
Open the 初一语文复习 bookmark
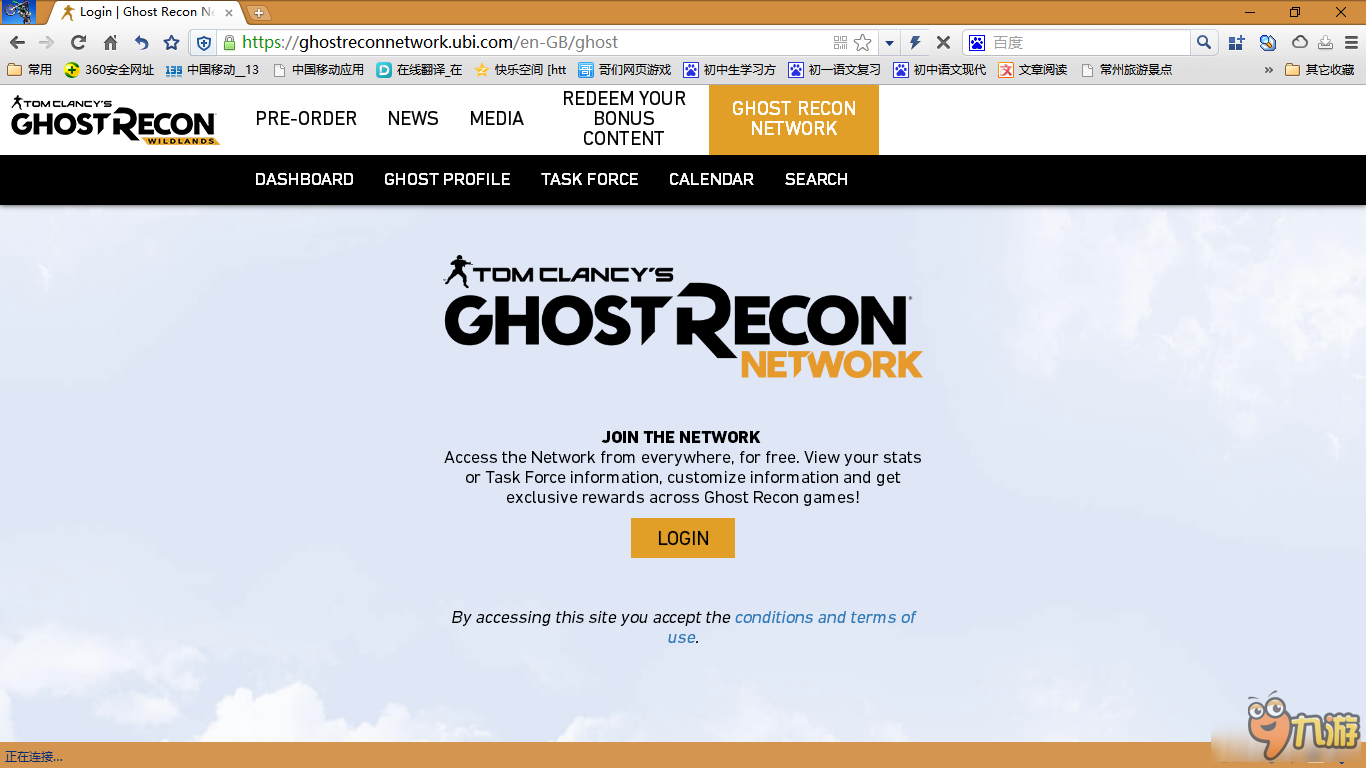click(x=834, y=70)
